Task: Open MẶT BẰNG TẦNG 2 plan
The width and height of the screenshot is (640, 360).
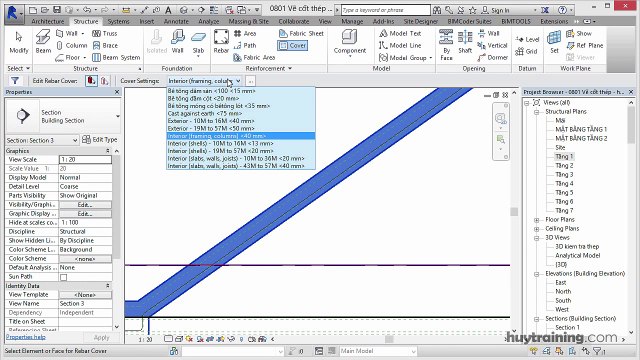Action: (x=581, y=138)
